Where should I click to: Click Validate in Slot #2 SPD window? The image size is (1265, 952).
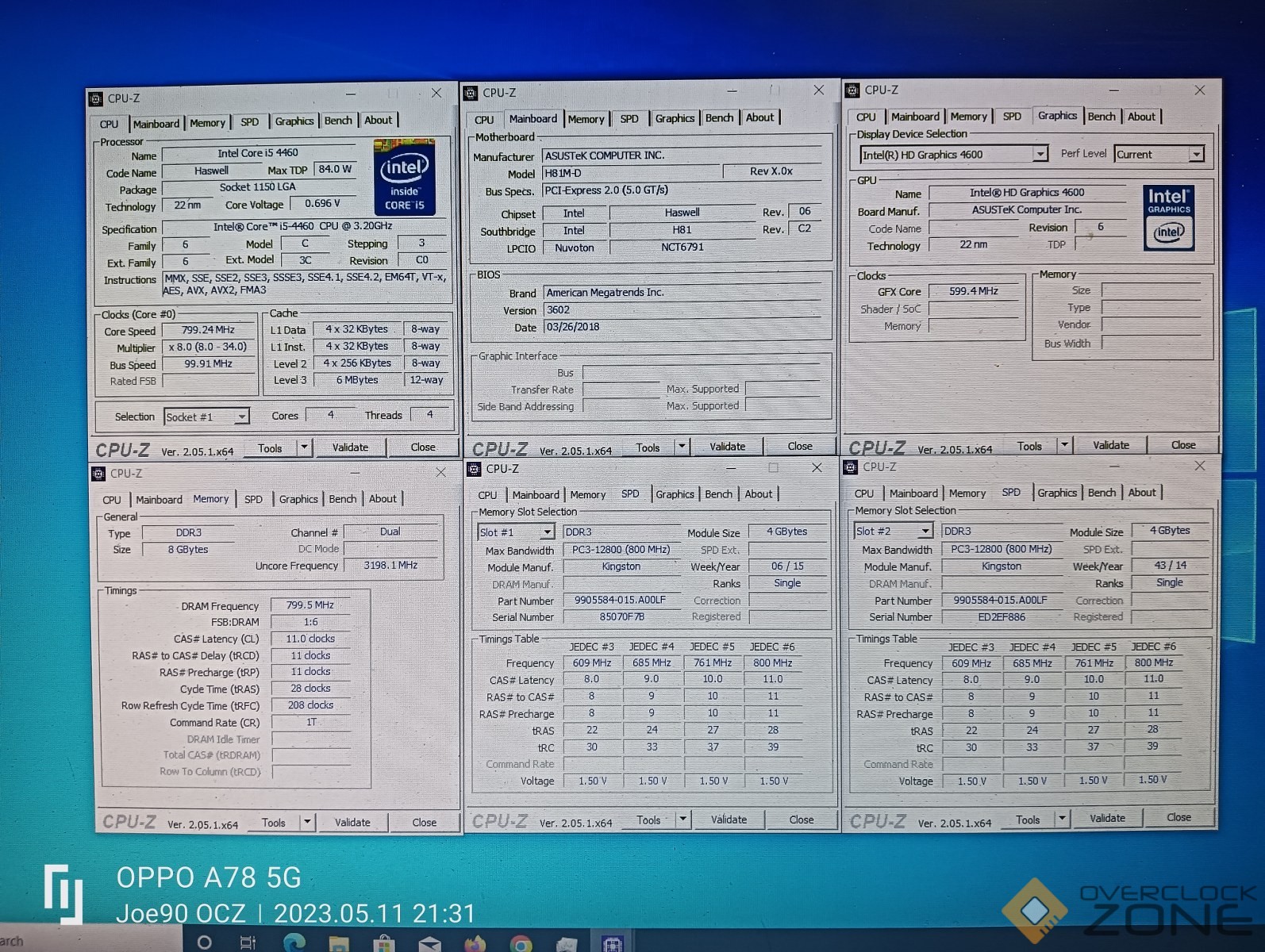pyautogui.click(x=1107, y=818)
